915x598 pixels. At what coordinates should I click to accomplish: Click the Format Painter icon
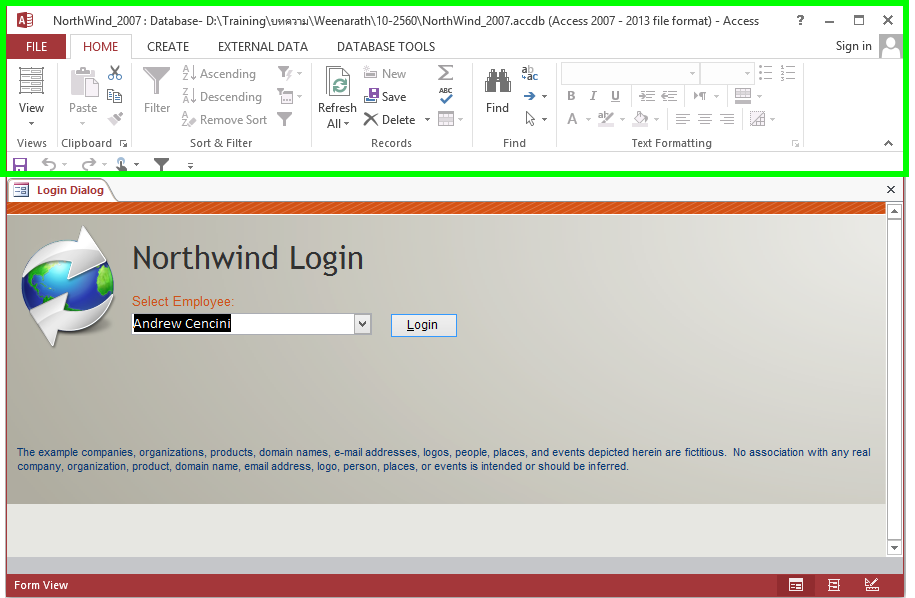114,119
